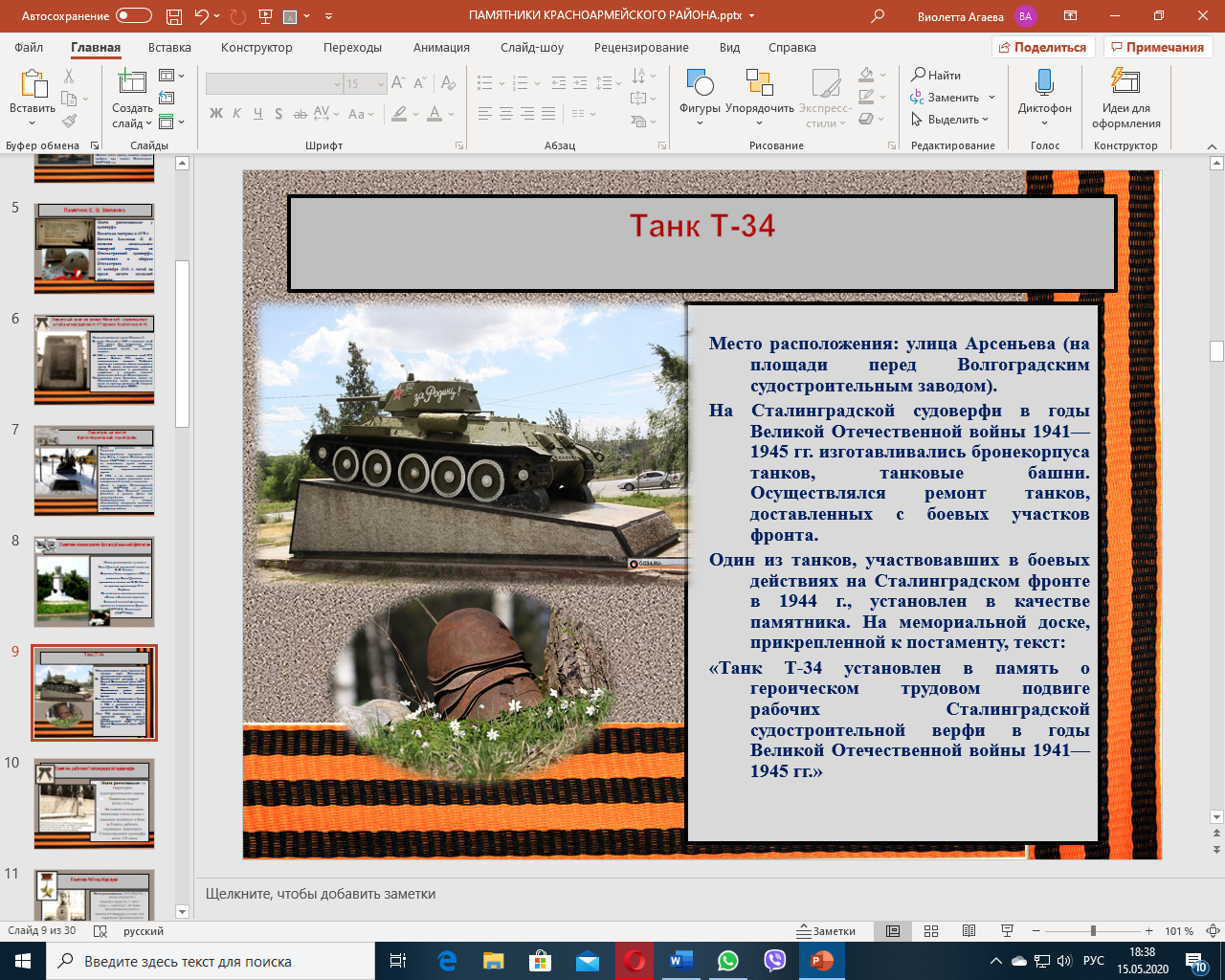Open the Dictate (Диктофон) microphone tool

click(1044, 83)
